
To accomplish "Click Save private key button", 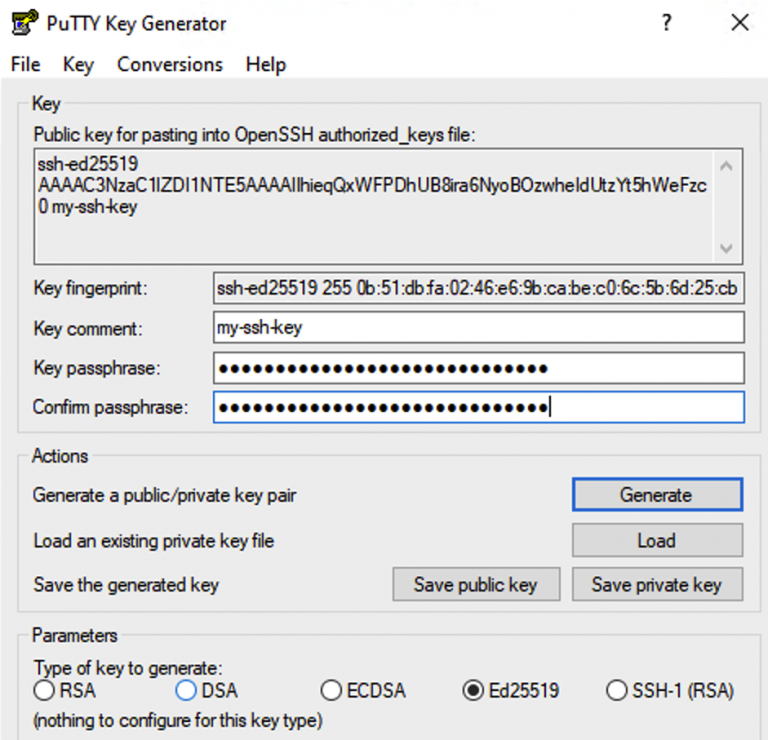I will click(x=657, y=584).
